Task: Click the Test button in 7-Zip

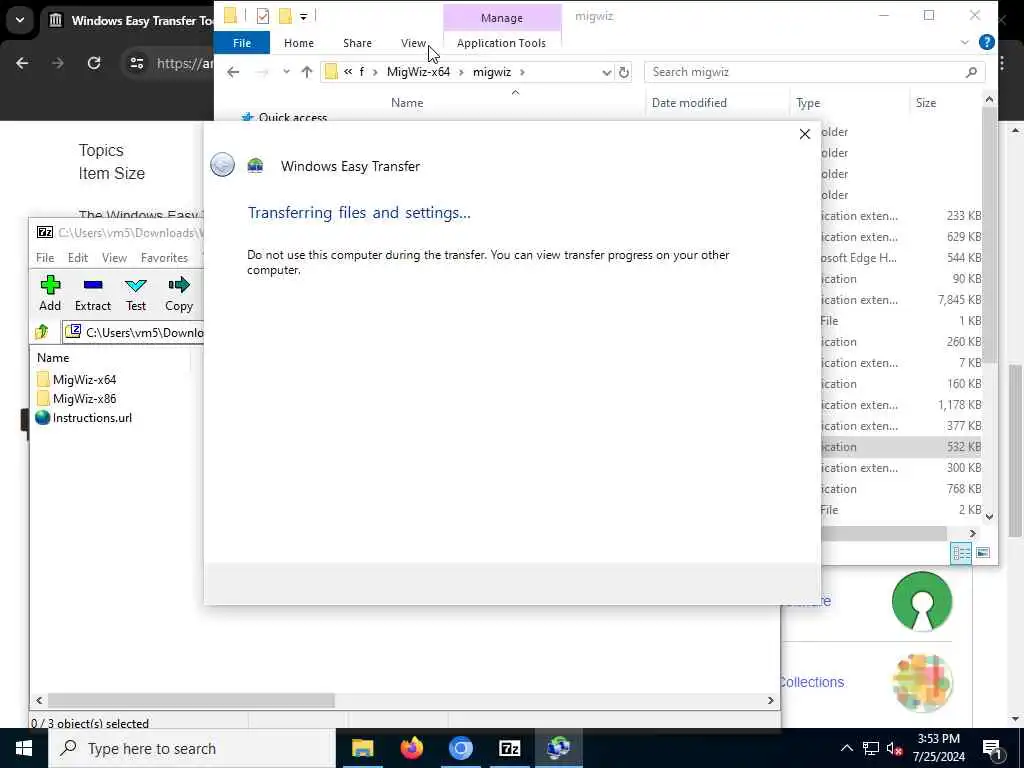Action: tap(136, 293)
